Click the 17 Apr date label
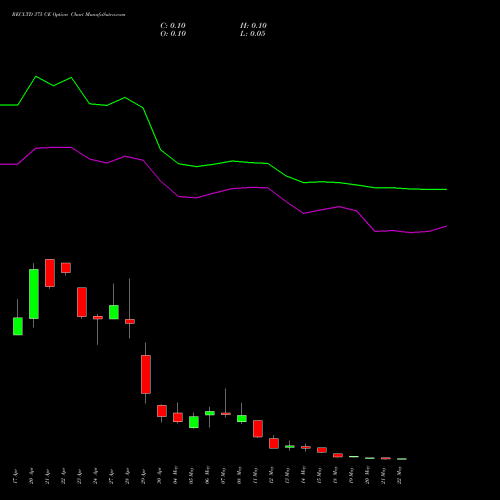This screenshot has width=500, height=500. pyautogui.click(x=16, y=477)
